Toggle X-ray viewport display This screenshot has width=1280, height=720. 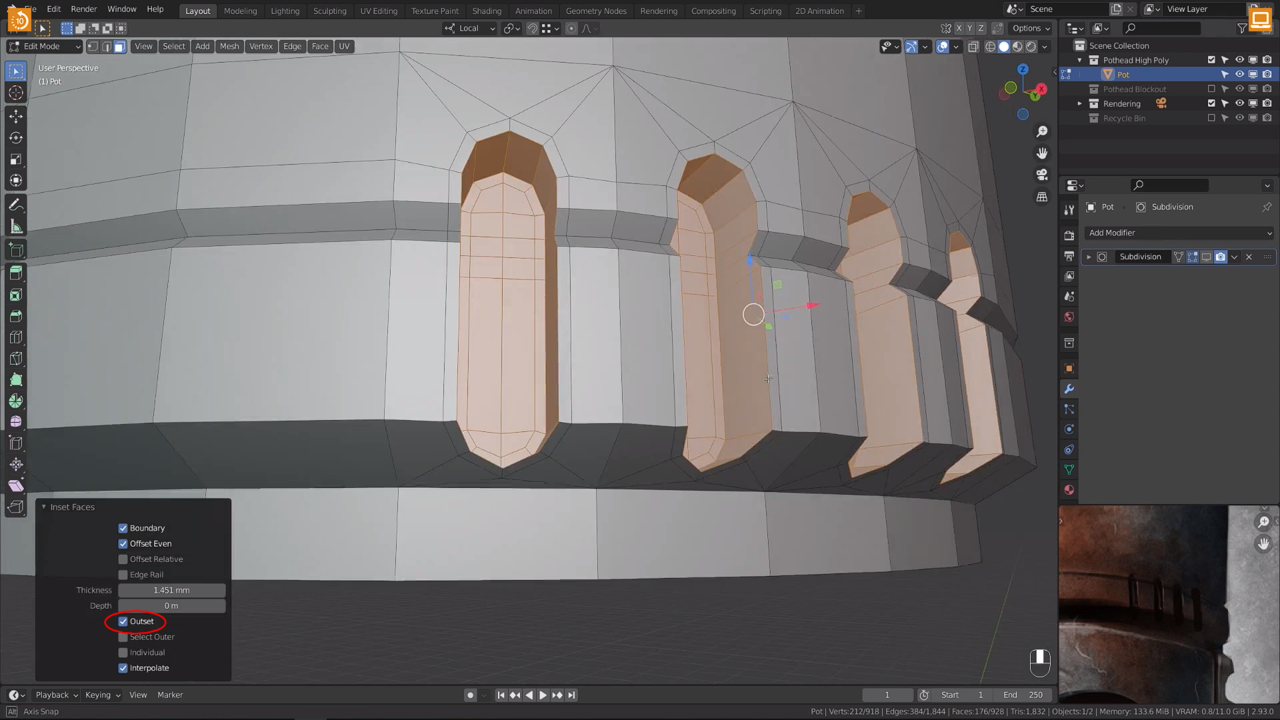(x=974, y=46)
